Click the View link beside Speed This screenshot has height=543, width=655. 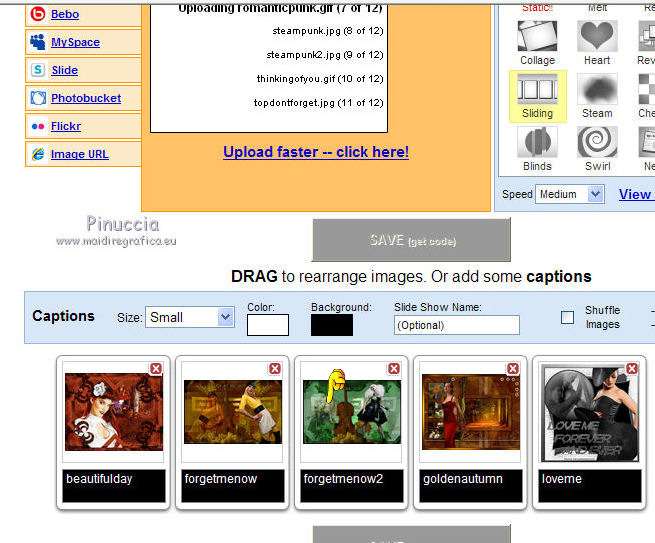635,194
